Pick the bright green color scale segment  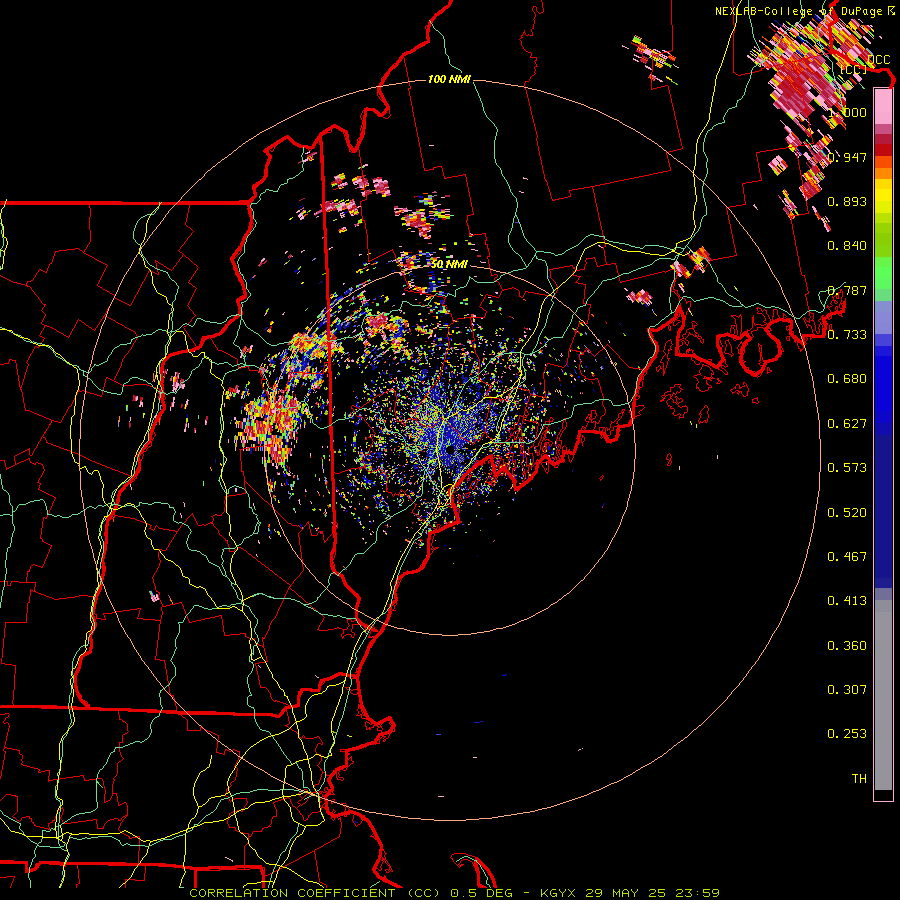pyautogui.click(x=883, y=273)
